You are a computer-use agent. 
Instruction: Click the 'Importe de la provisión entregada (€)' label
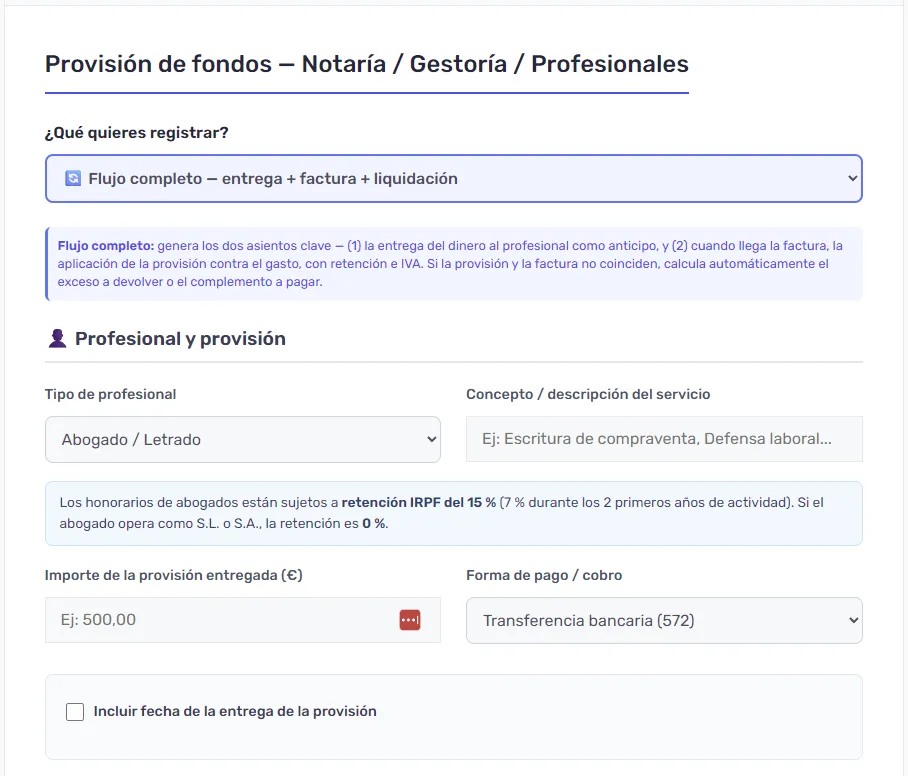[174, 575]
